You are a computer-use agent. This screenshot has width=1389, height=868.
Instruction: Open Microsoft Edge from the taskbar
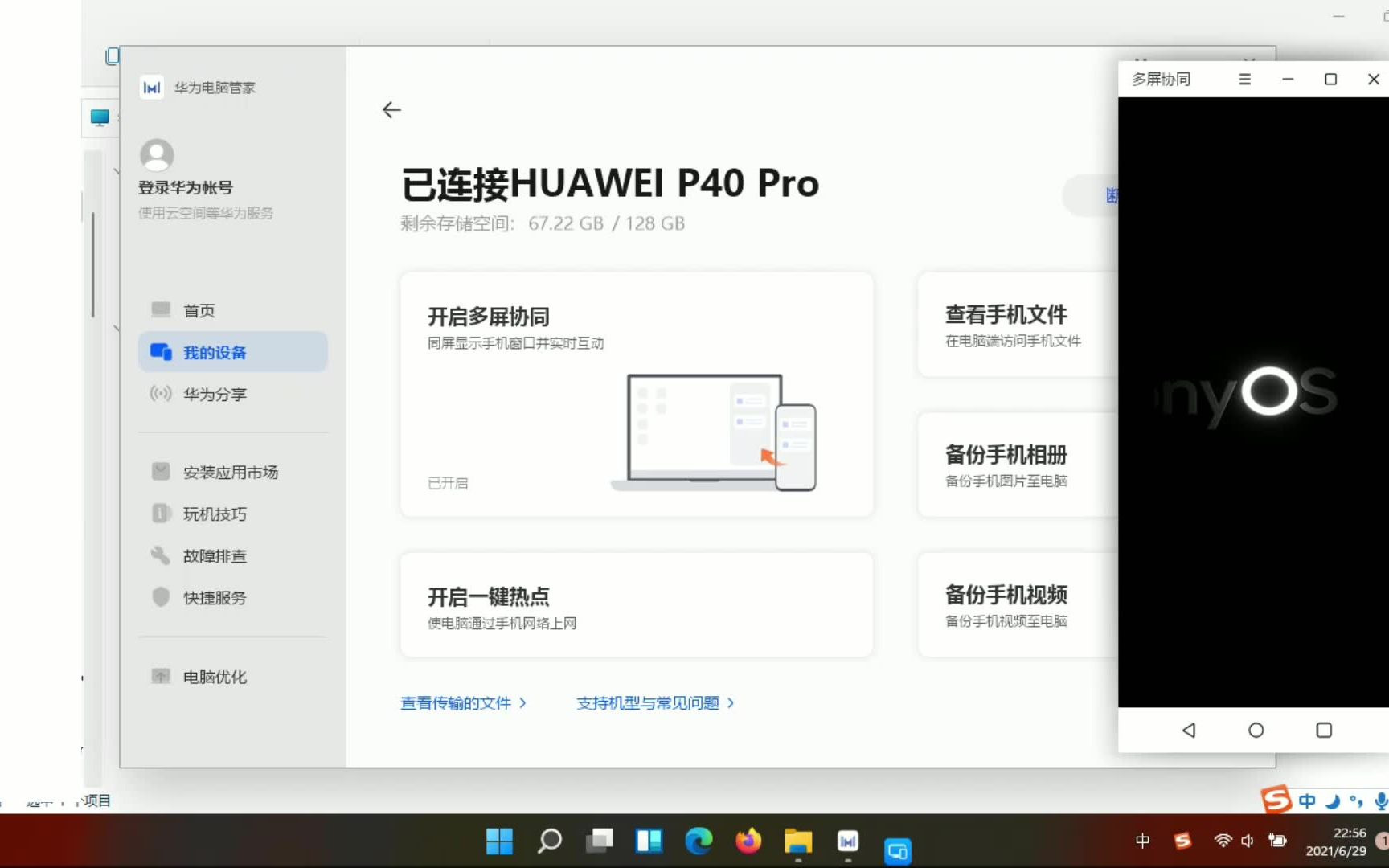click(698, 841)
